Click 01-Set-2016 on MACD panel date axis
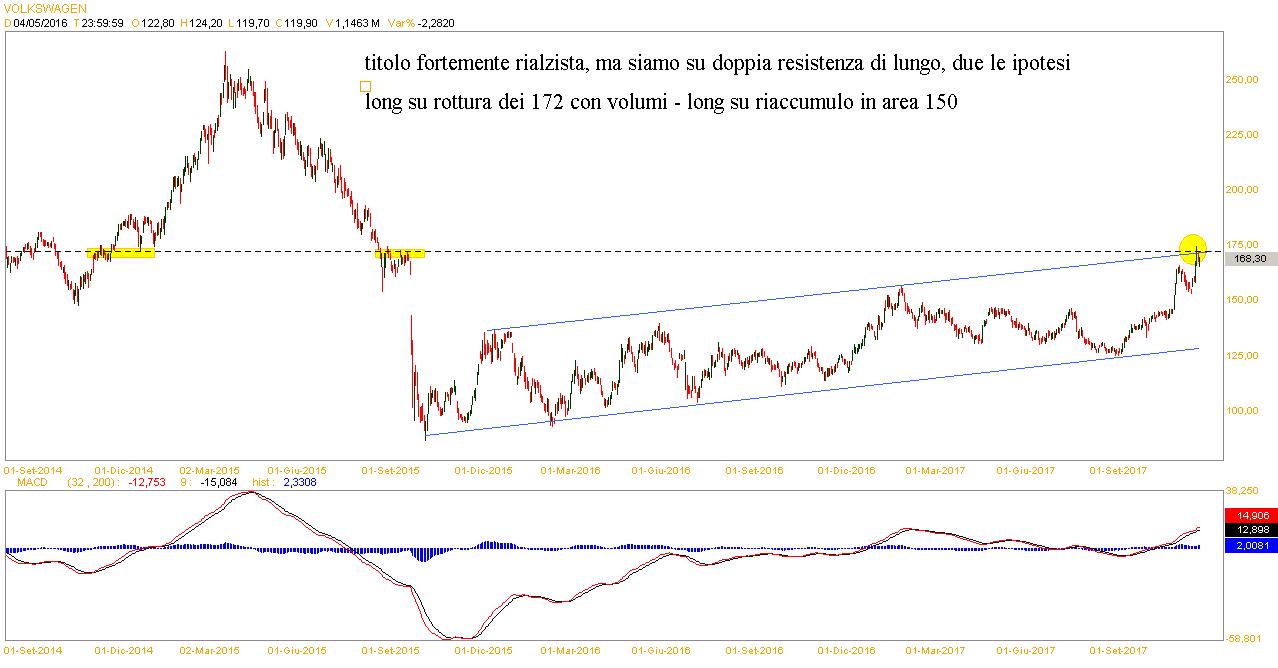This screenshot has width=1278, height=668. [754, 651]
